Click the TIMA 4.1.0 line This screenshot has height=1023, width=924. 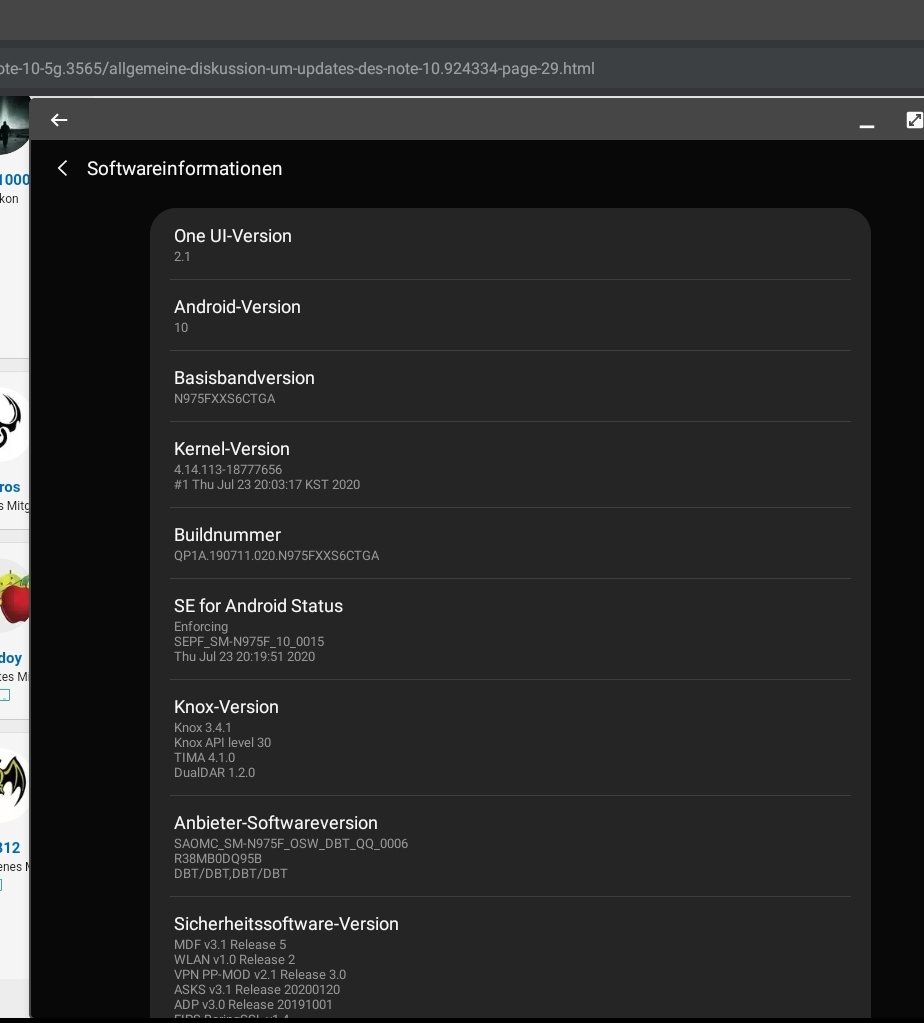click(x=204, y=757)
